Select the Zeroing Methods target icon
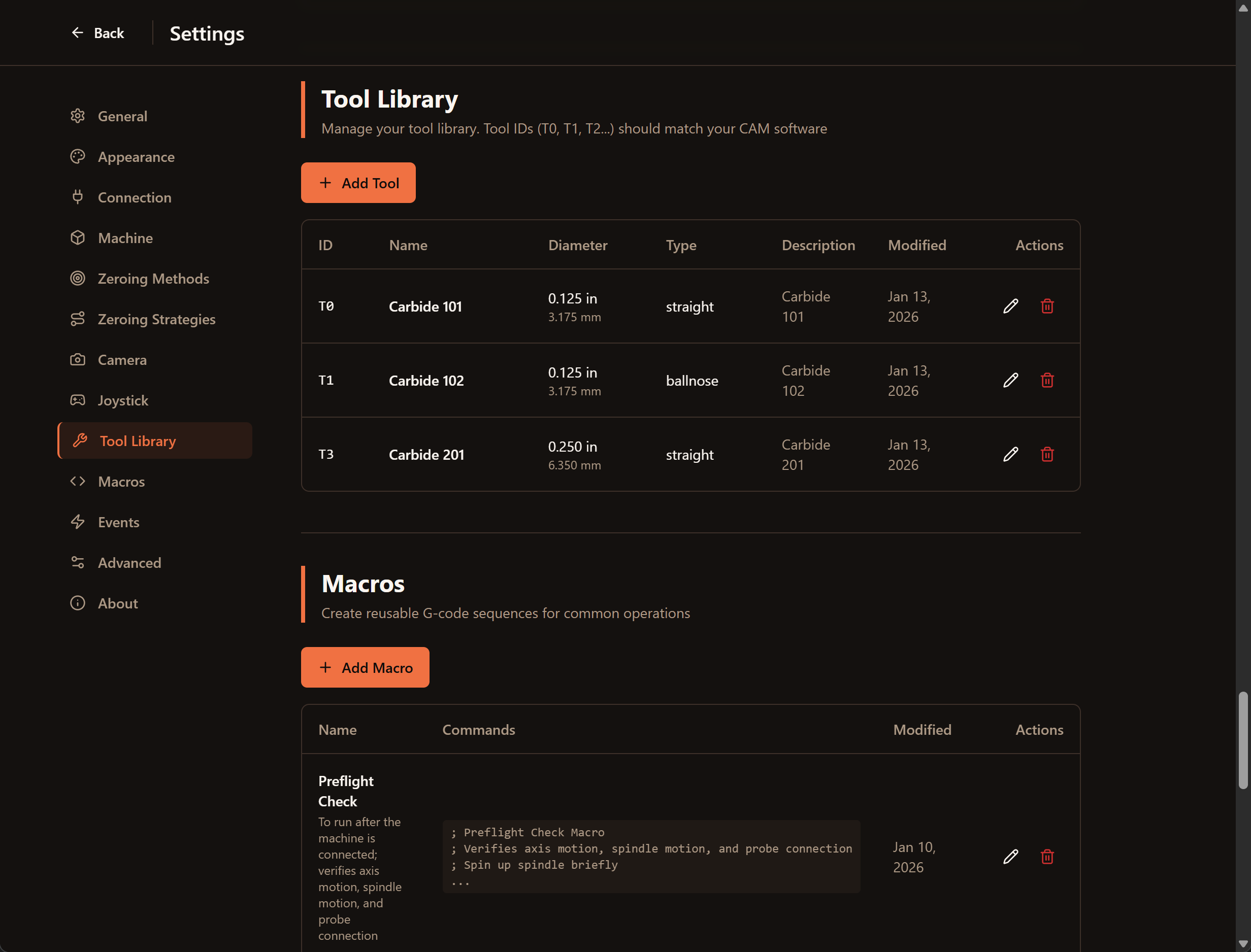This screenshot has width=1251, height=952. [x=78, y=278]
